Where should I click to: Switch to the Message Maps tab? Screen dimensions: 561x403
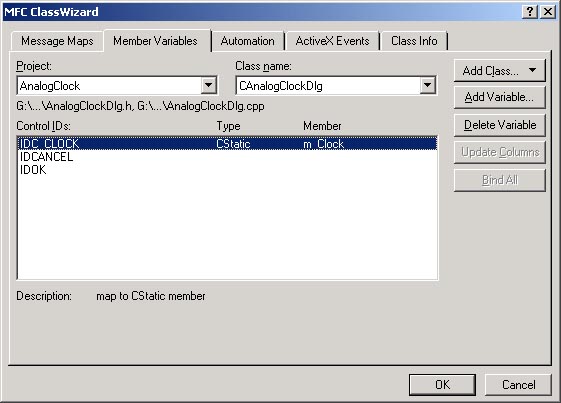57,41
